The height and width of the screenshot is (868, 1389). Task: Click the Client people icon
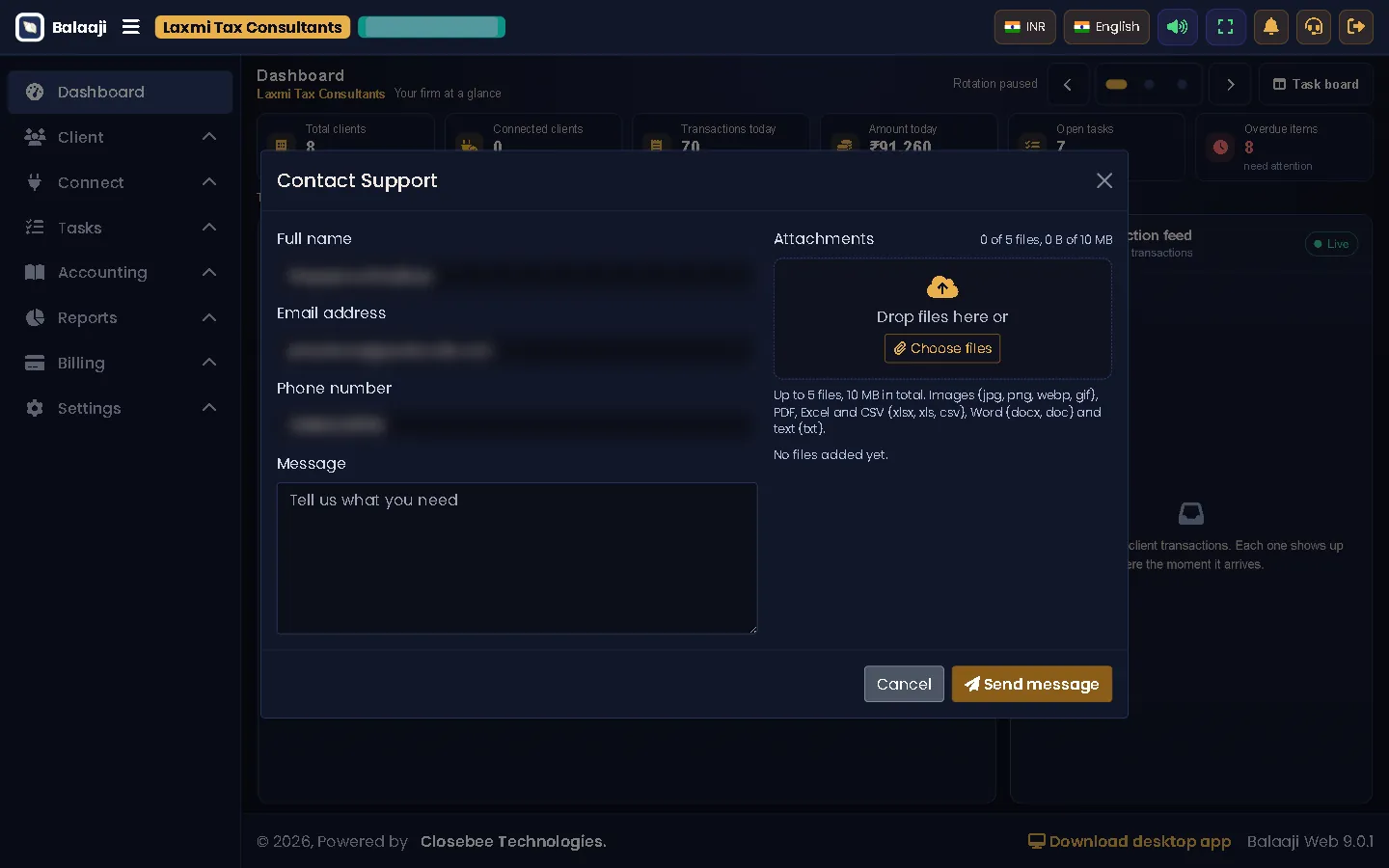(x=35, y=137)
